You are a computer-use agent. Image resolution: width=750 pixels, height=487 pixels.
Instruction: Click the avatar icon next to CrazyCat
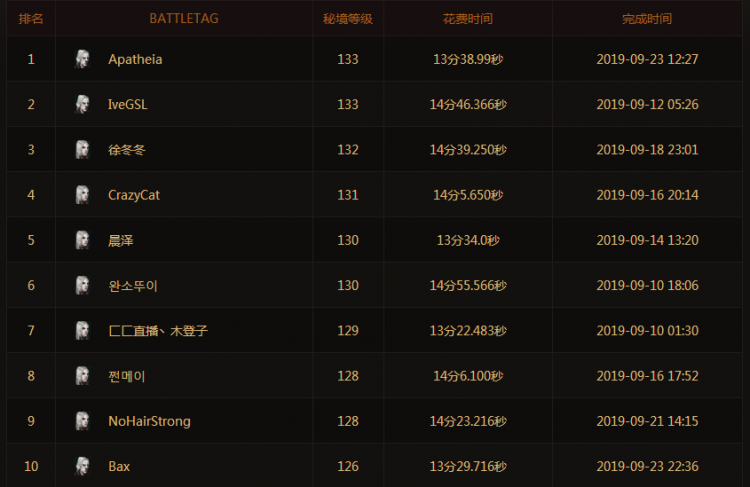(82, 195)
